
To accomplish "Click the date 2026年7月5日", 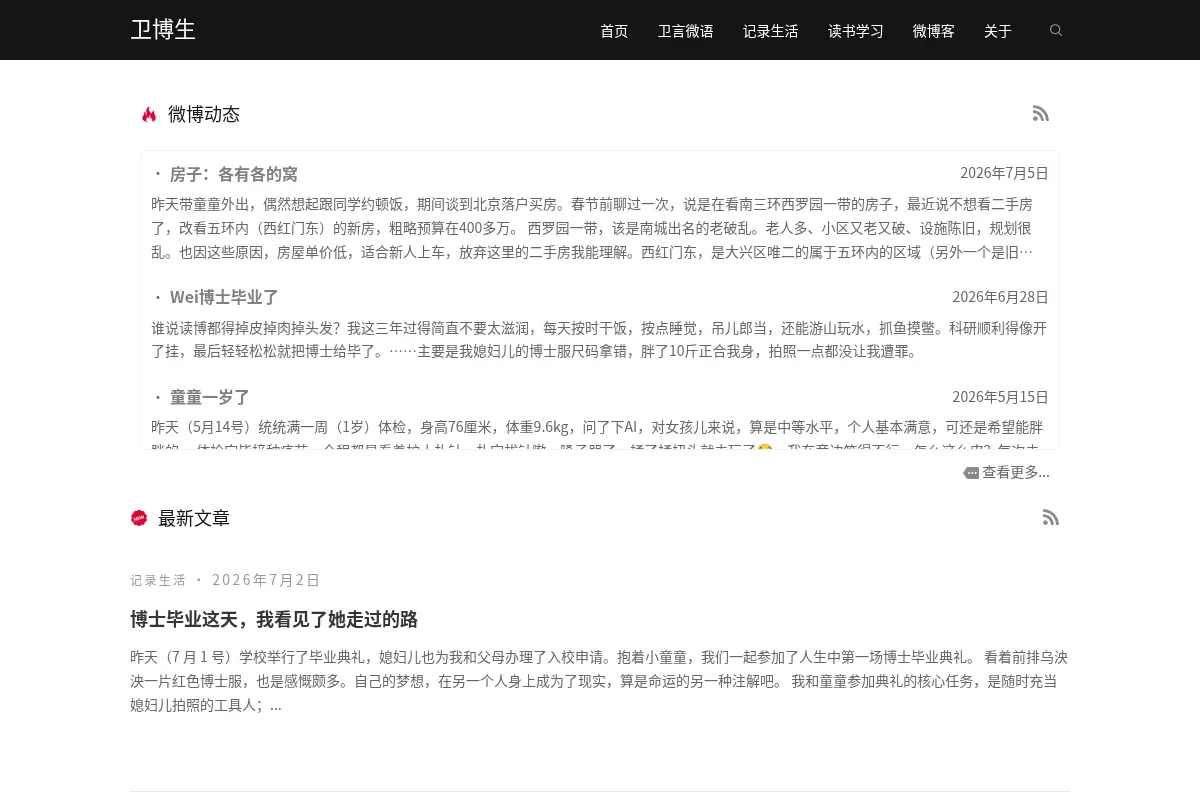I will coord(1004,173).
